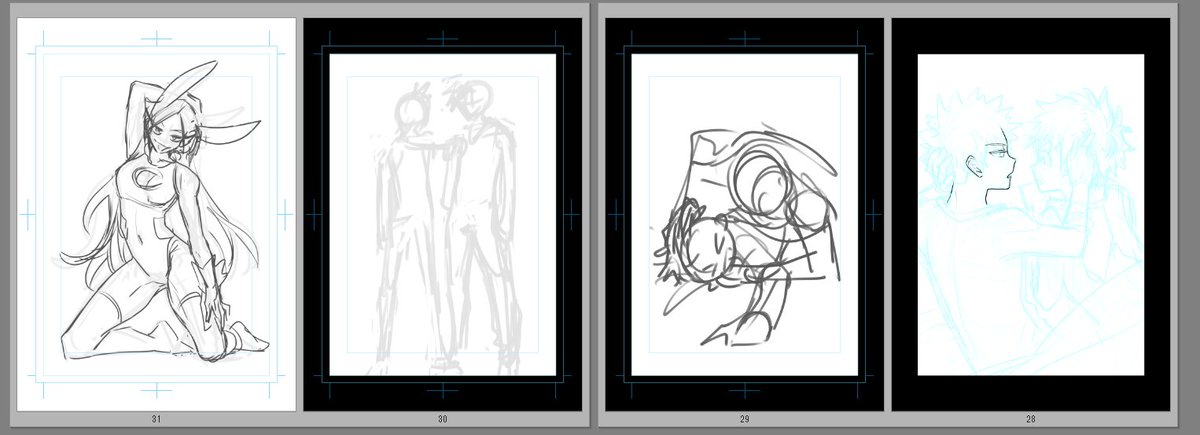Select page 28 blue line sketch thumbnail
1200x435 pixels.
(x=1030, y=214)
